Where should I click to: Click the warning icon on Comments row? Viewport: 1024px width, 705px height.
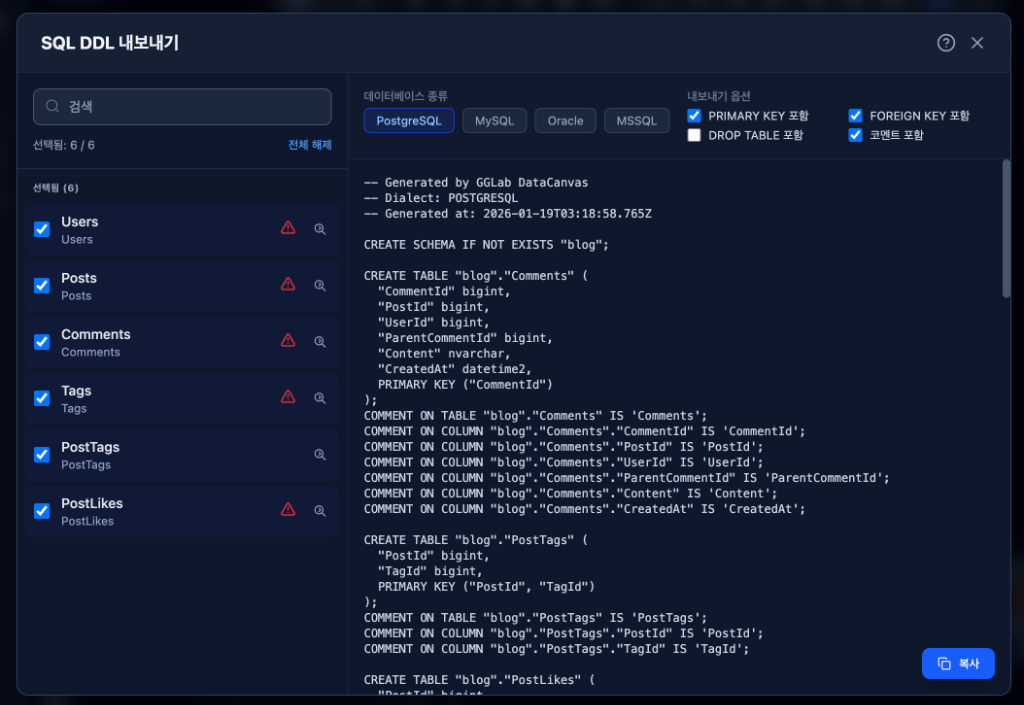coord(288,341)
